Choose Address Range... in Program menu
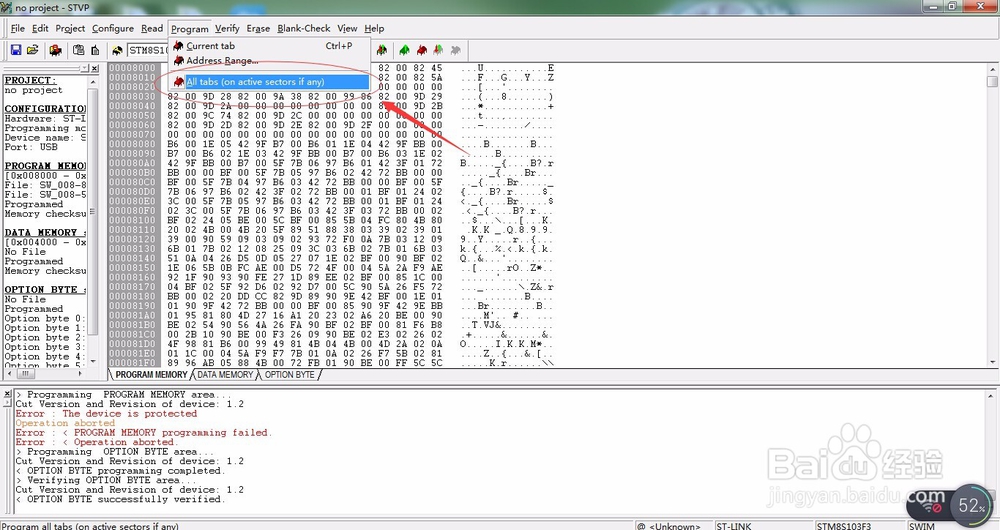 [270, 61]
